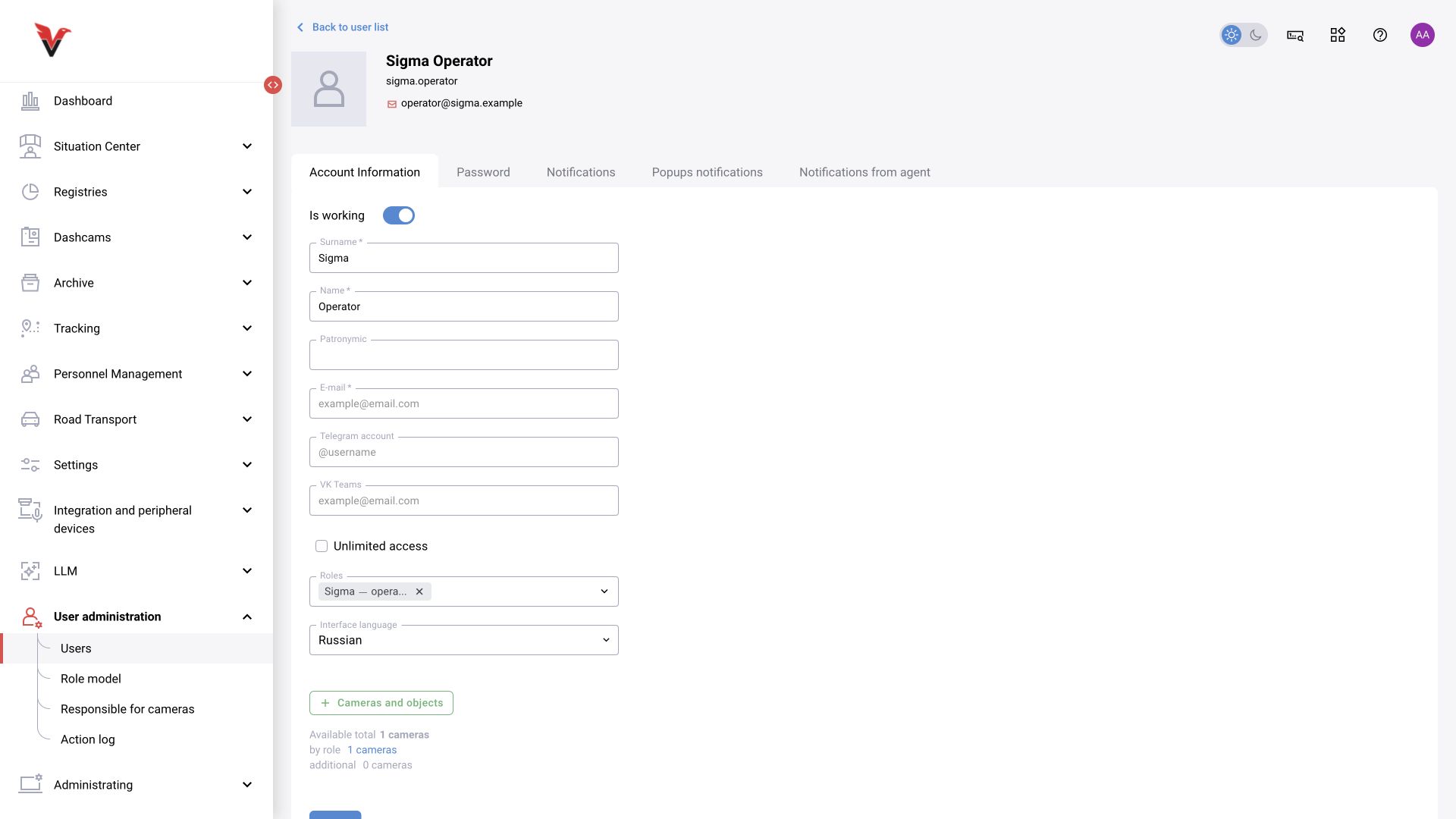
Task: Open the Notifications from agent tab
Action: [864, 172]
